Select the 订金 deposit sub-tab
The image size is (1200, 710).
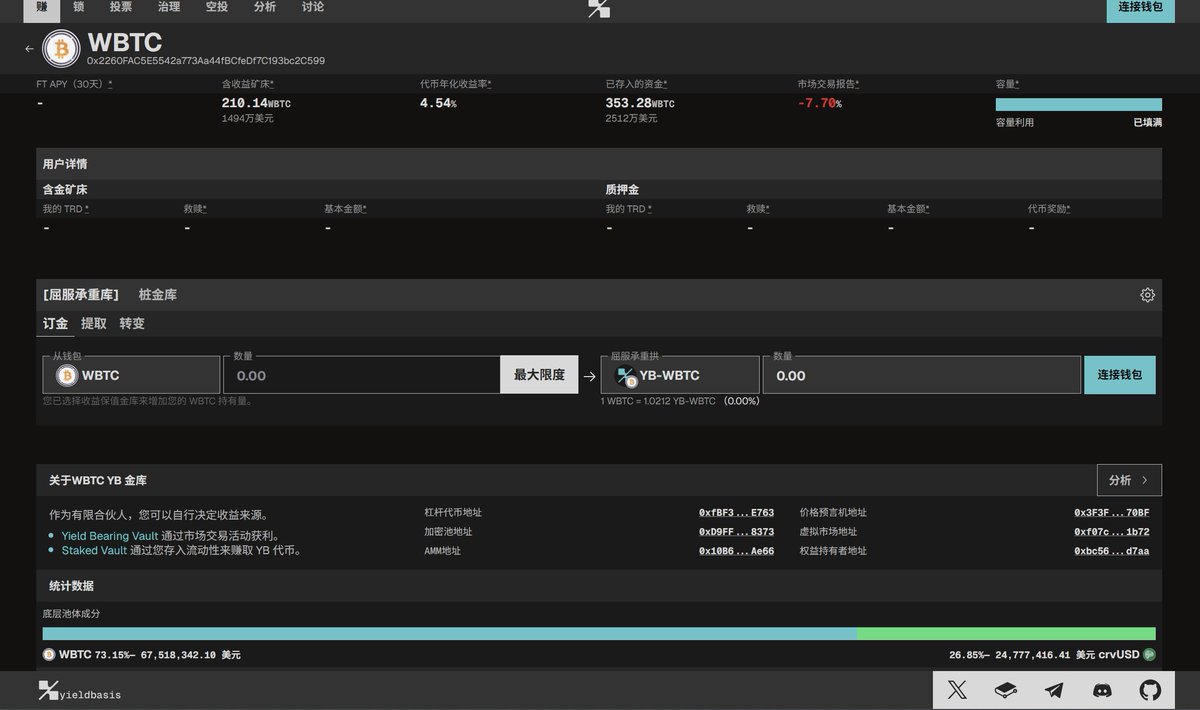(x=55, y=323)
